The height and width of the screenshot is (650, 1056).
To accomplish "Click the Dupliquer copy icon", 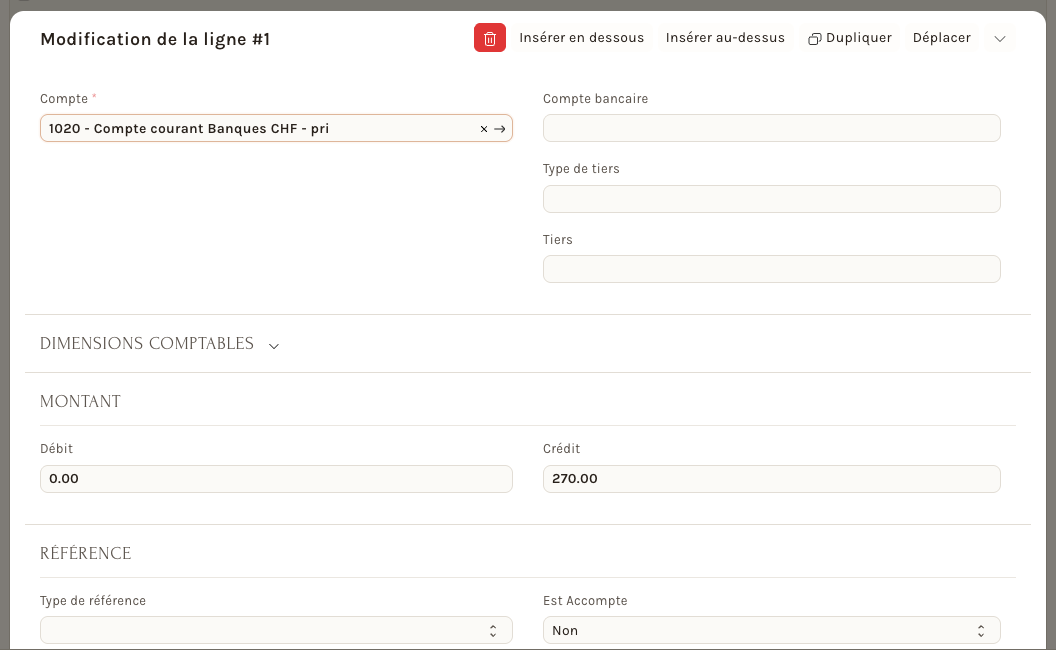I will tap(814, 38).
